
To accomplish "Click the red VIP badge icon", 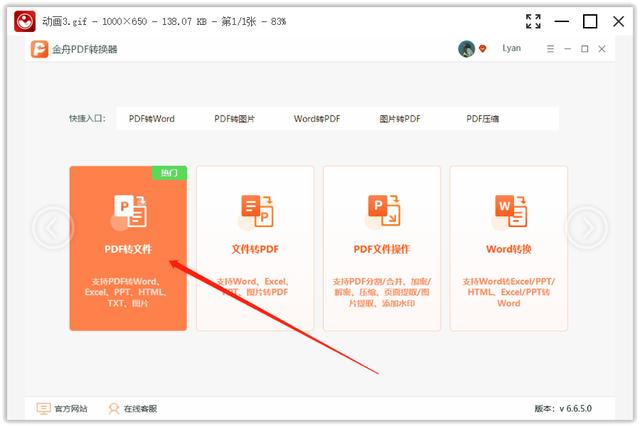I will pyautogui.click(x=482, y=49).
